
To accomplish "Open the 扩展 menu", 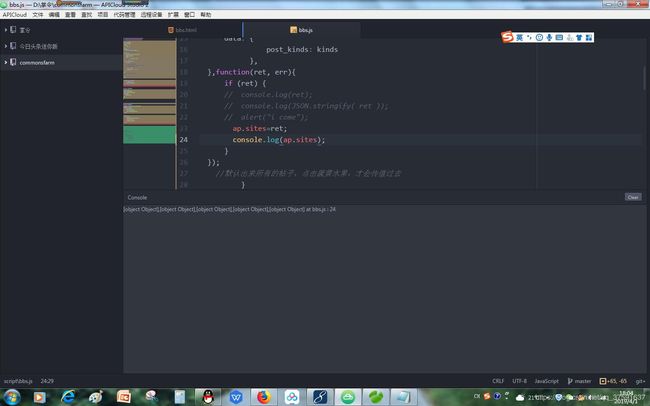I will click(173, 15).
